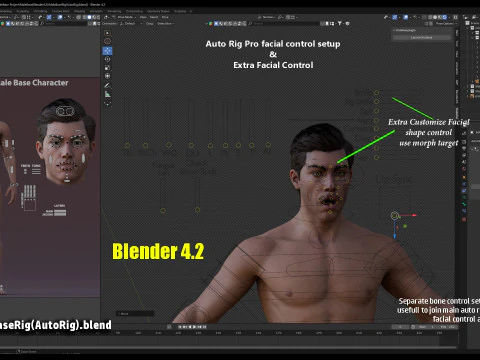Select the active Move tool
This screenshot has width=480, height=360.
click(x=107, y=50)
